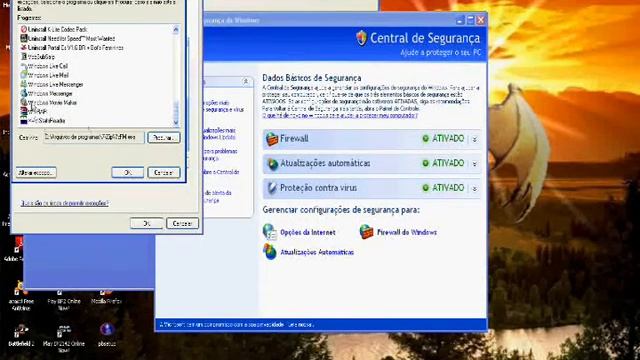Minimize the Central de Segurança window
This screenshot has width=640, height=360.
click(460, 20)
